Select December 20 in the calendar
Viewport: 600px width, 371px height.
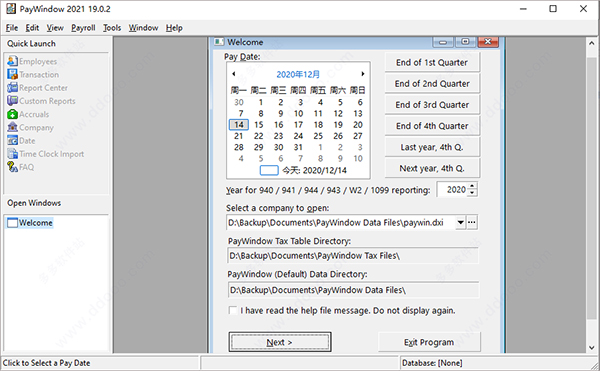[x=358, y=125]
